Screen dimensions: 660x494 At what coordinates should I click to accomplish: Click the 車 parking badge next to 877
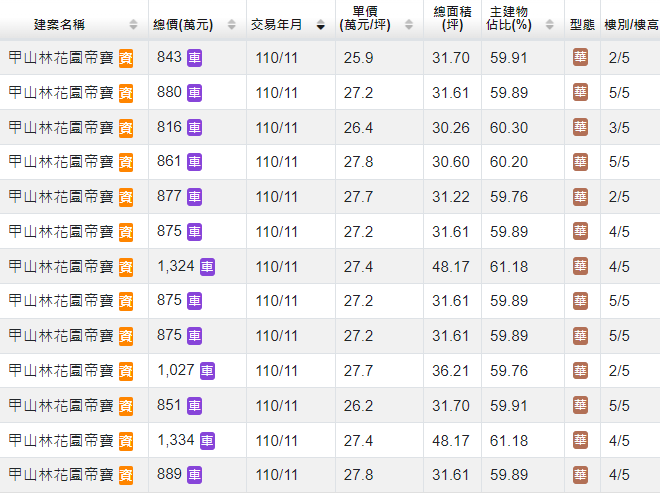click(x=194, y=197)
